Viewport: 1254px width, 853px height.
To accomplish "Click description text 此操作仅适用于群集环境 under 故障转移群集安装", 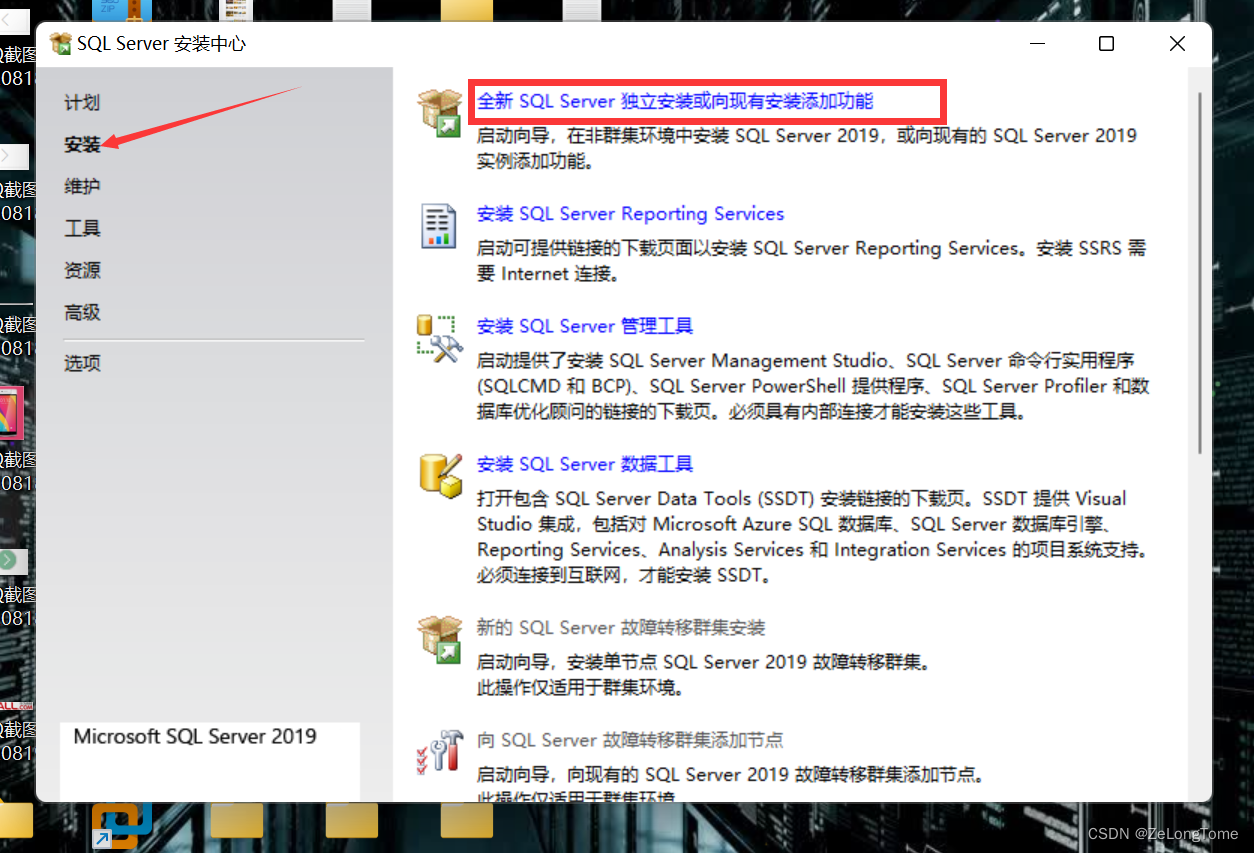I will click(580, 688).
